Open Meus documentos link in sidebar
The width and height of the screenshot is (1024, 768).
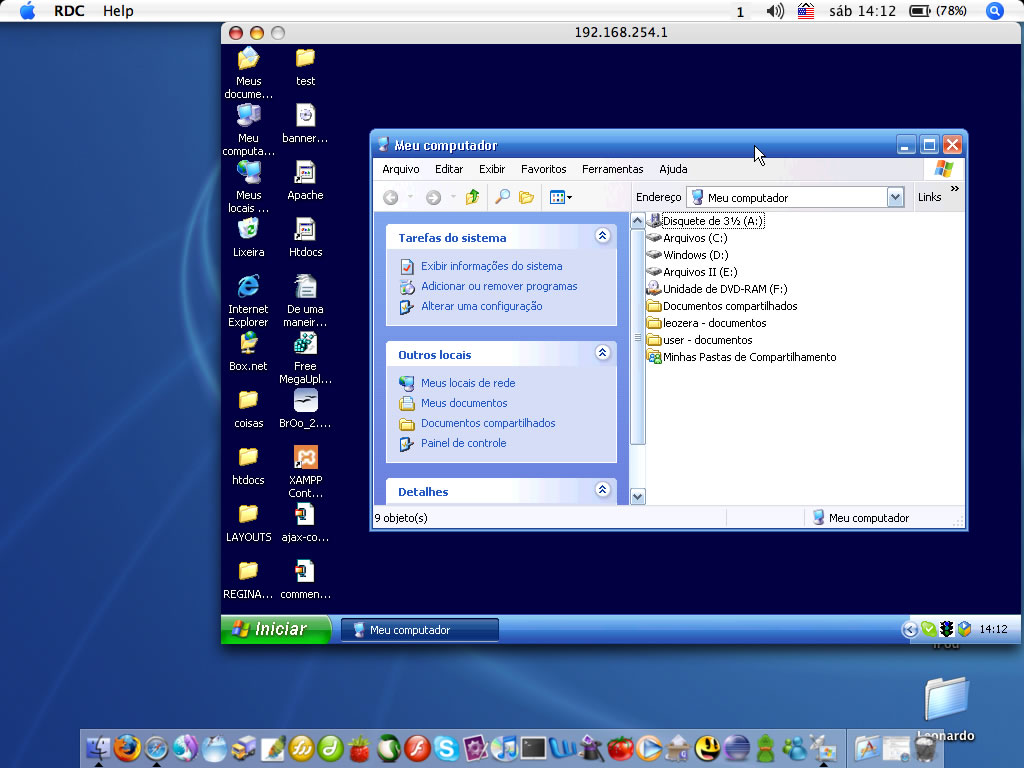tap(464, 403)
